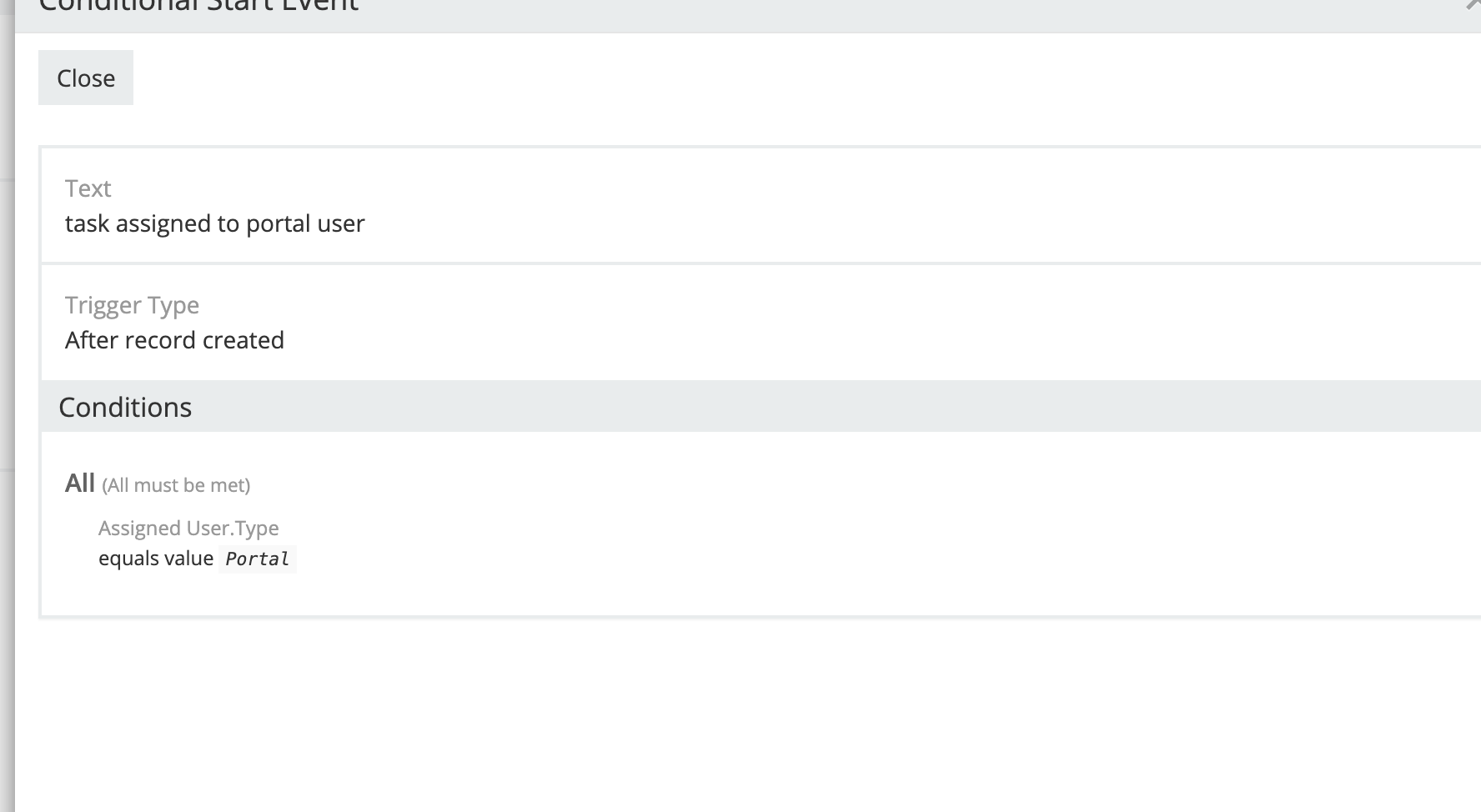Click the Conditions section header text
The height and width of the screenshot is (812, 1481).
point(125,407)
